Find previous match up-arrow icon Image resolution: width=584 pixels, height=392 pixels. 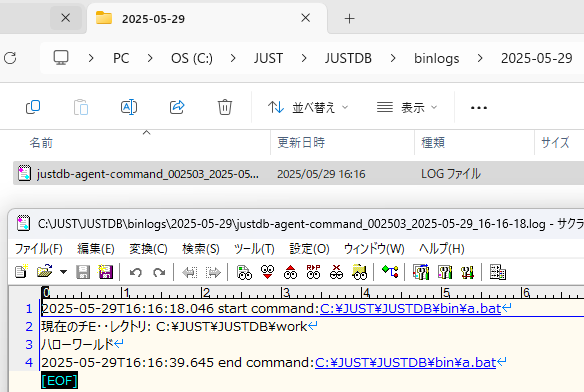pyautogui.click(x=291, y=272)
